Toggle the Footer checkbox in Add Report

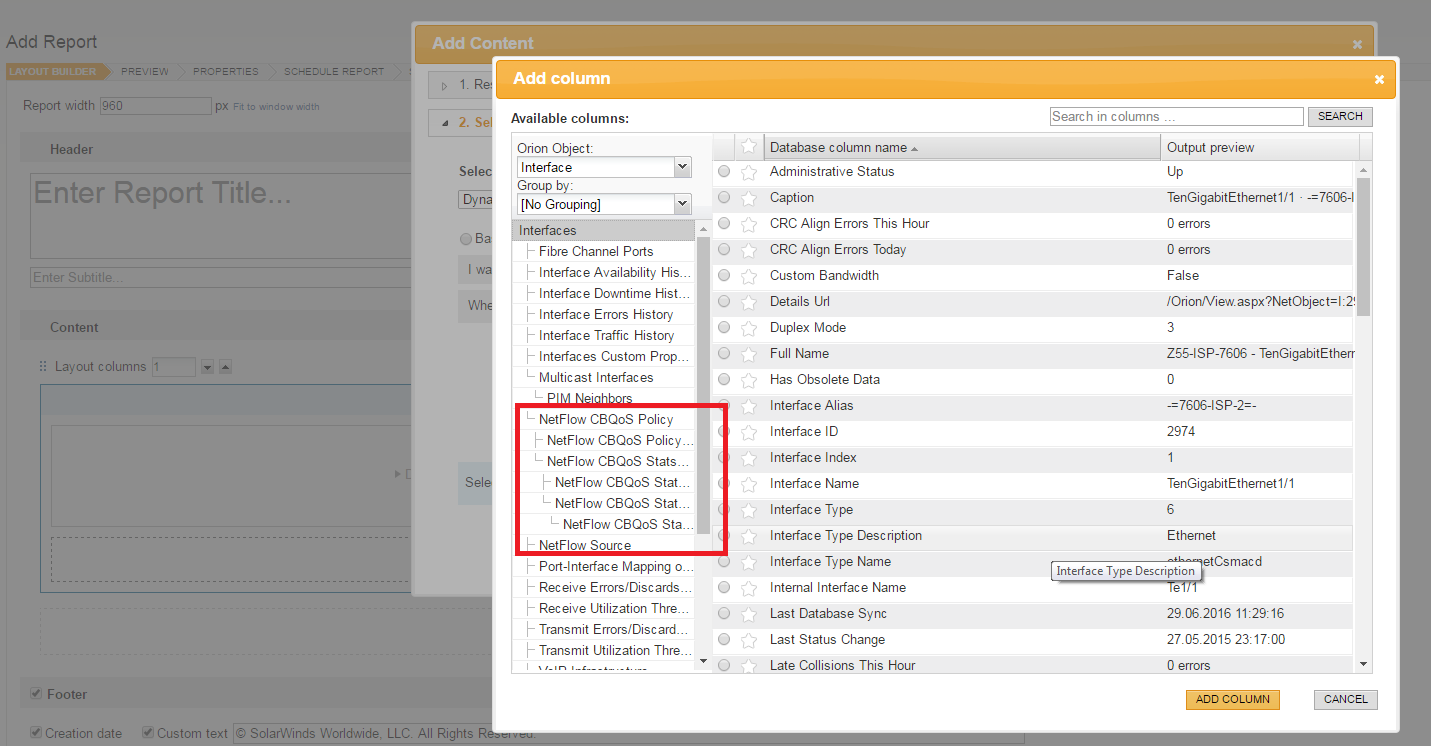click(35, 694)
